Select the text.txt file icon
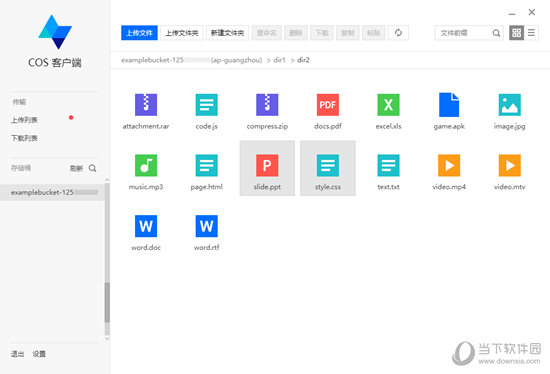550x374 pixels. pyautogui.click(x=388, y=165)
